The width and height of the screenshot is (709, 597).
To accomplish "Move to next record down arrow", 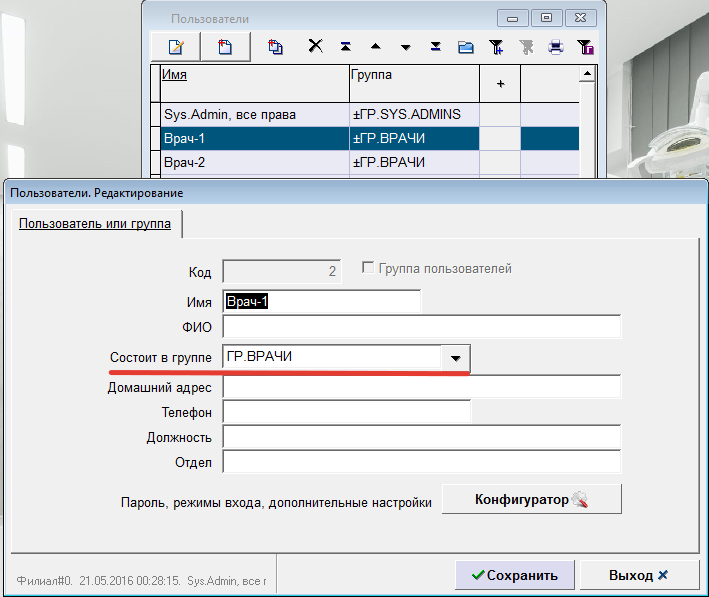I will [406, 47].
